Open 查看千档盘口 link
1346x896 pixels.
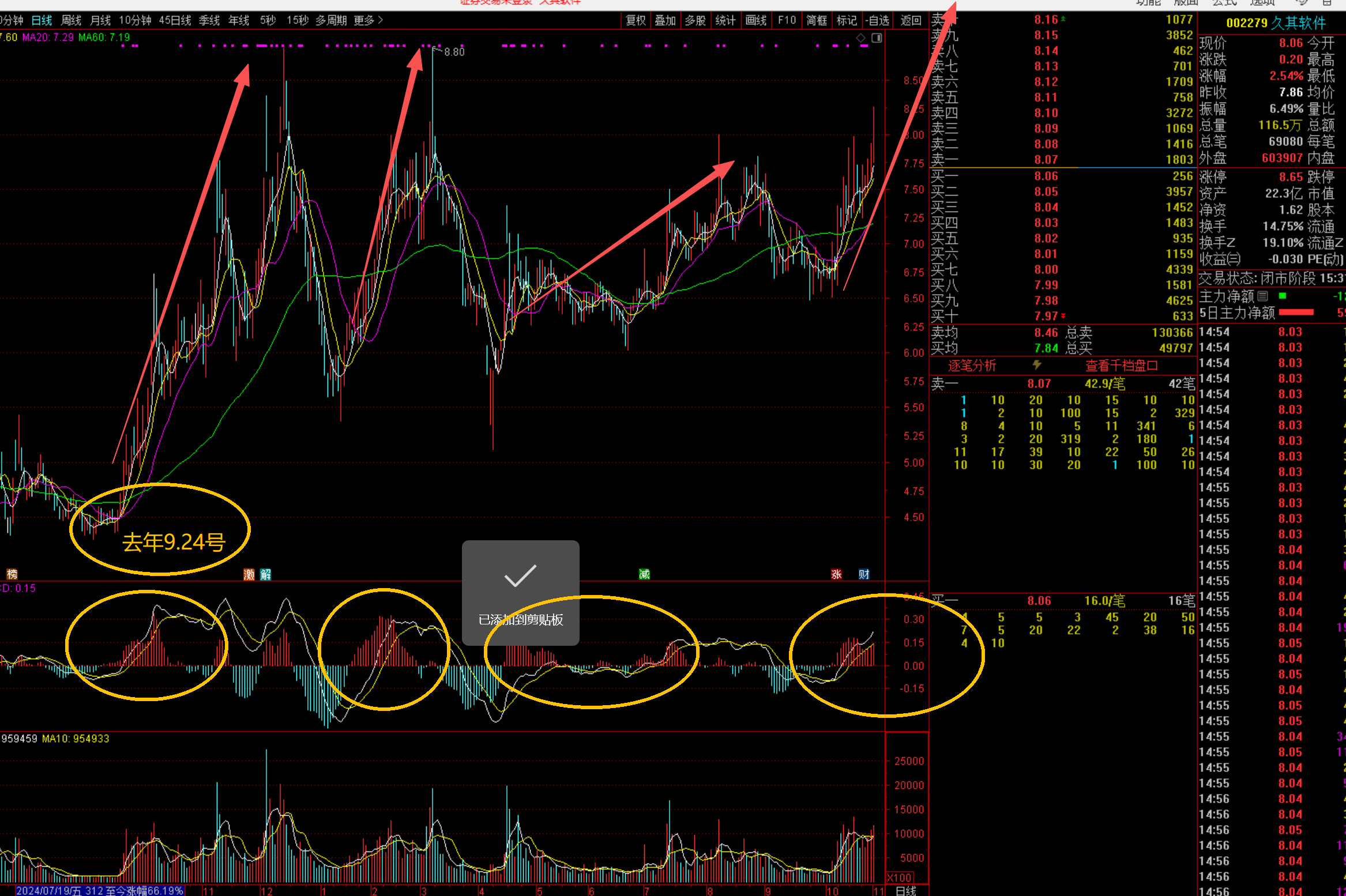click(1121, 366)
